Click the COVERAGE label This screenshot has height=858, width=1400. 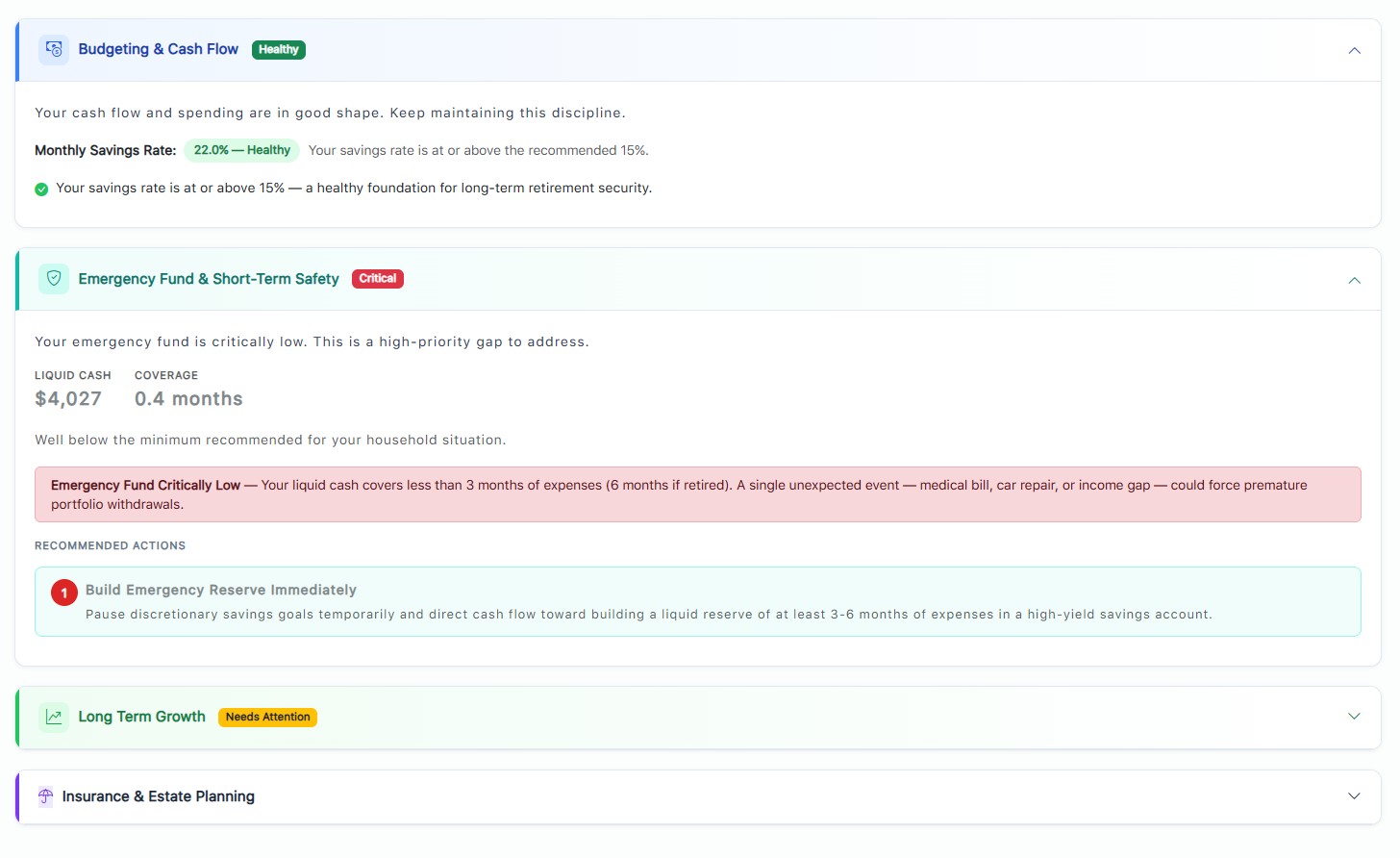(166, 375)
